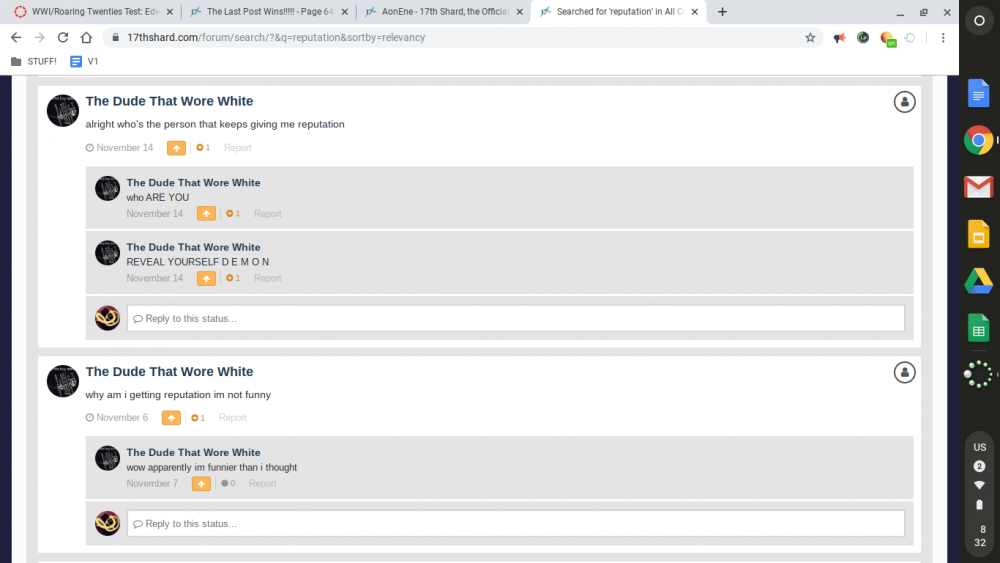Click avatar of November 14 status author
This screenshot has width=1000, height=563.
pyautogui.click(x=62, y=111)
